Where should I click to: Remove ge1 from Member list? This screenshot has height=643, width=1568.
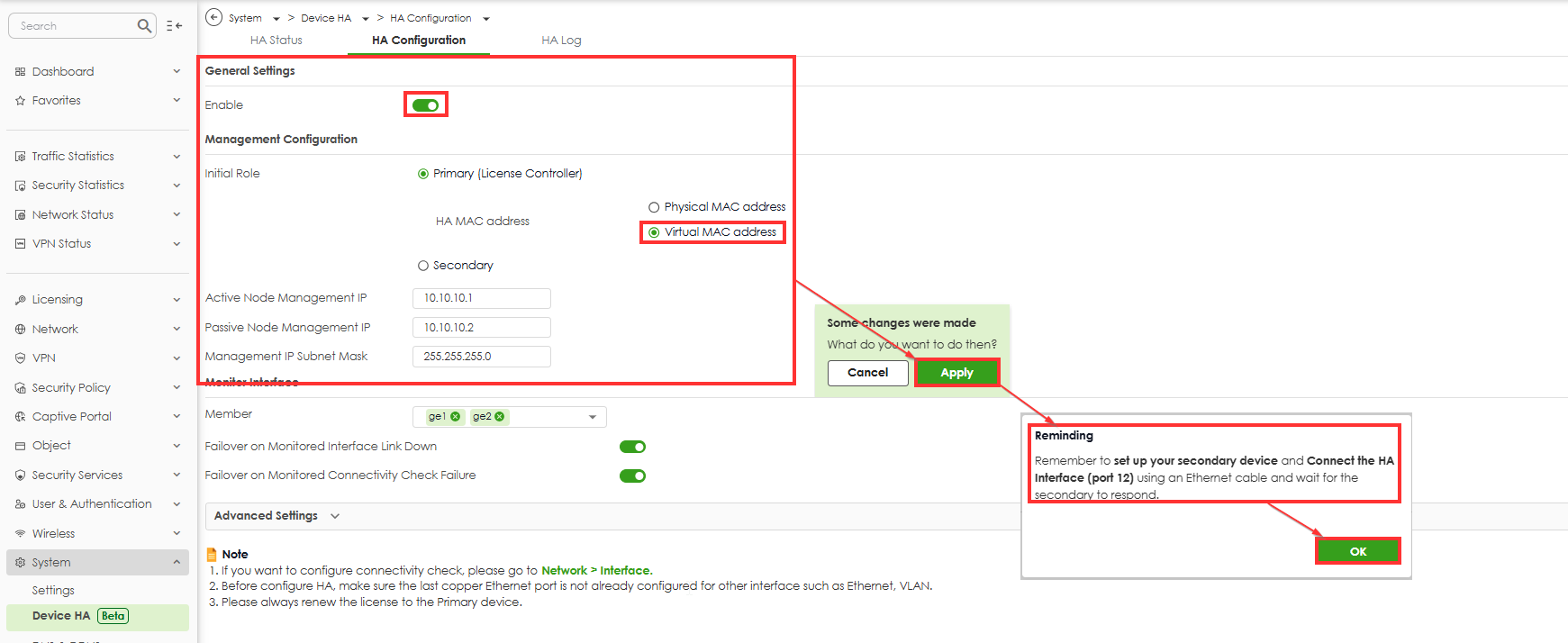click(456, 416)
